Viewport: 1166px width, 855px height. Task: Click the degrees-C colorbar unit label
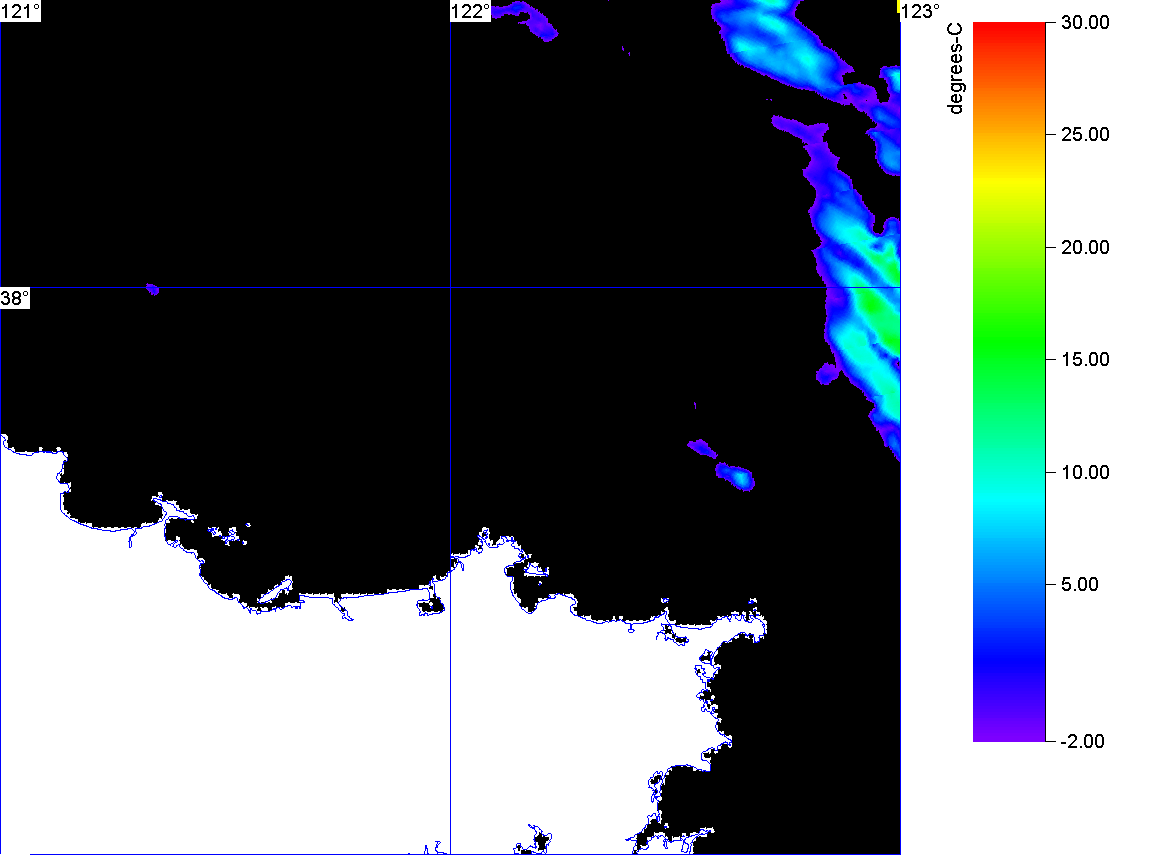pyautogui.click(x=955, y=68)
